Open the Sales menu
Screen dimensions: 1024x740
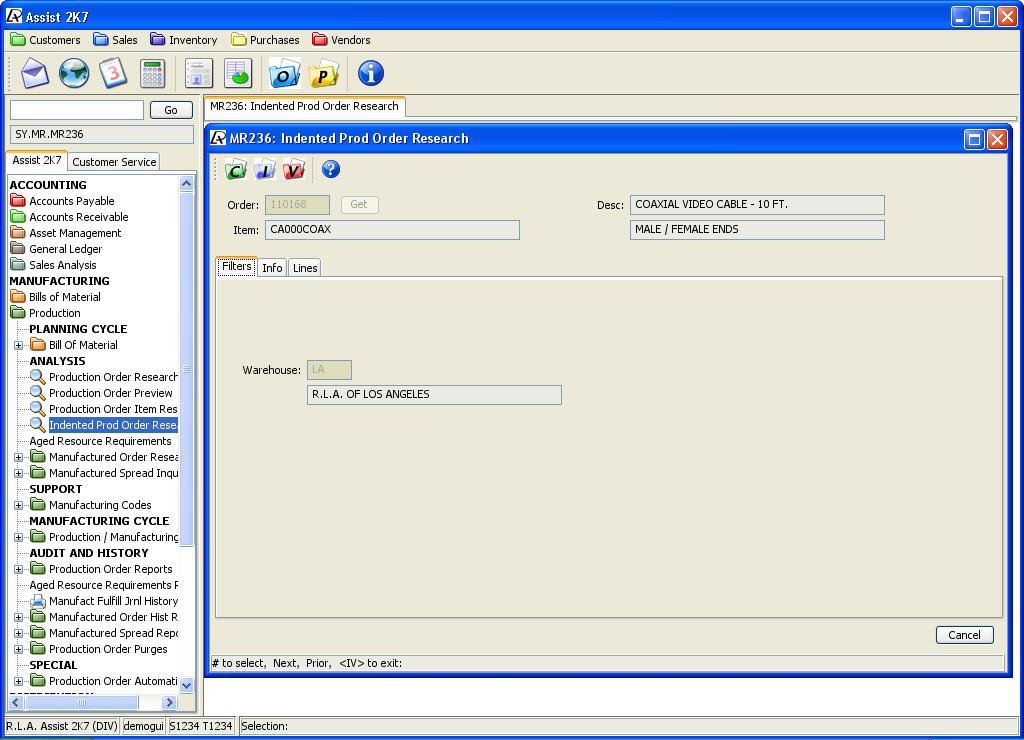(116, 40)
